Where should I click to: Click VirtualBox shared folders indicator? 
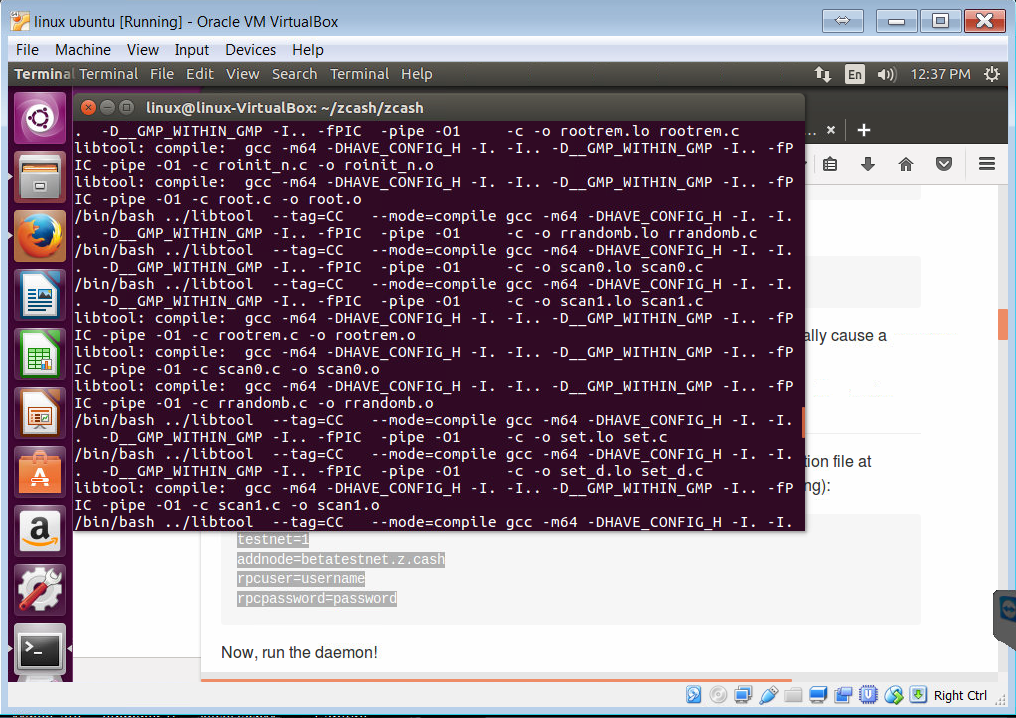point(793,695)
